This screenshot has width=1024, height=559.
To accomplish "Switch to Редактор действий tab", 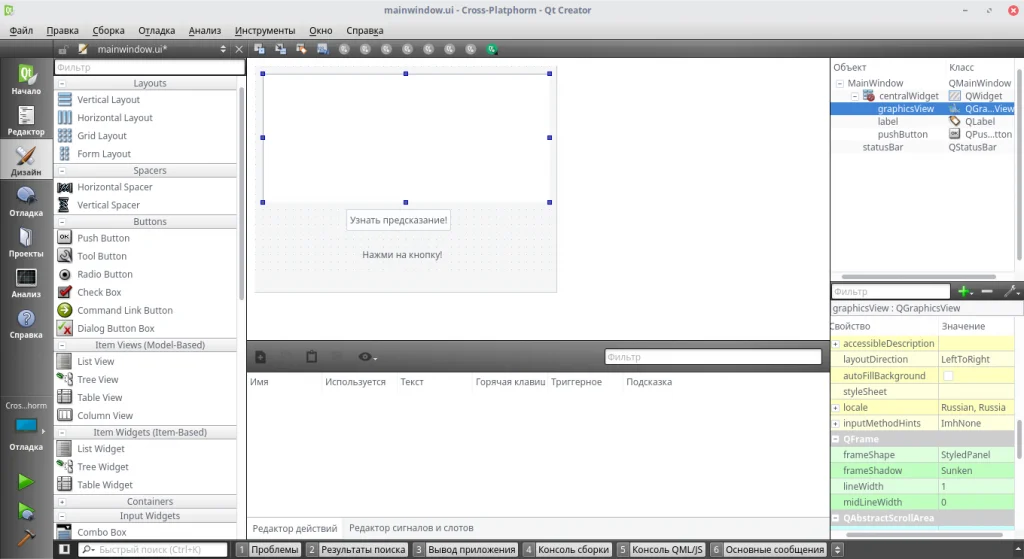I will (295, 528).
